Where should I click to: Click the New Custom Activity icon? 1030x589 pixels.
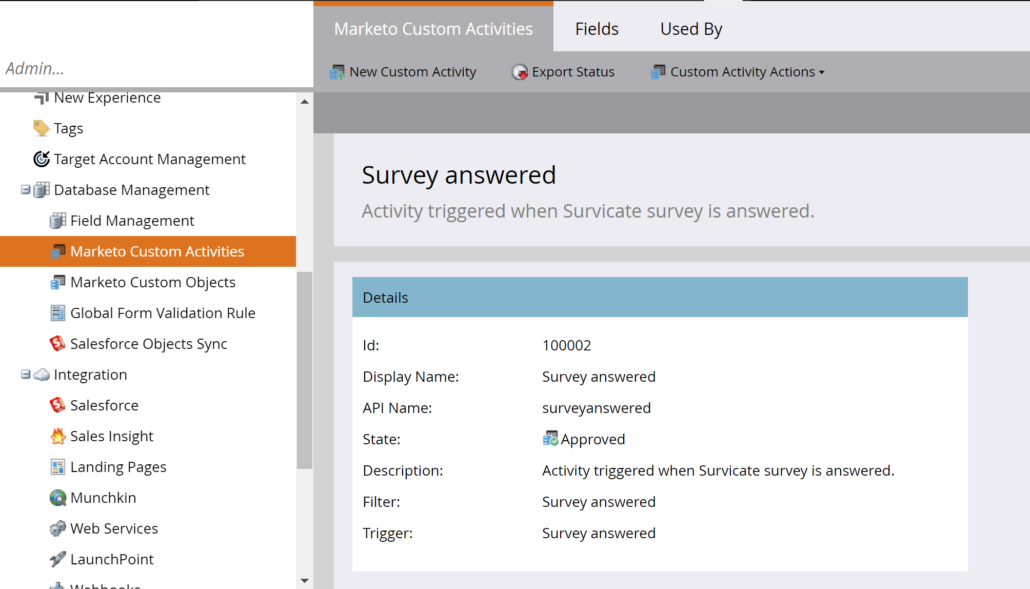[337, 72]
